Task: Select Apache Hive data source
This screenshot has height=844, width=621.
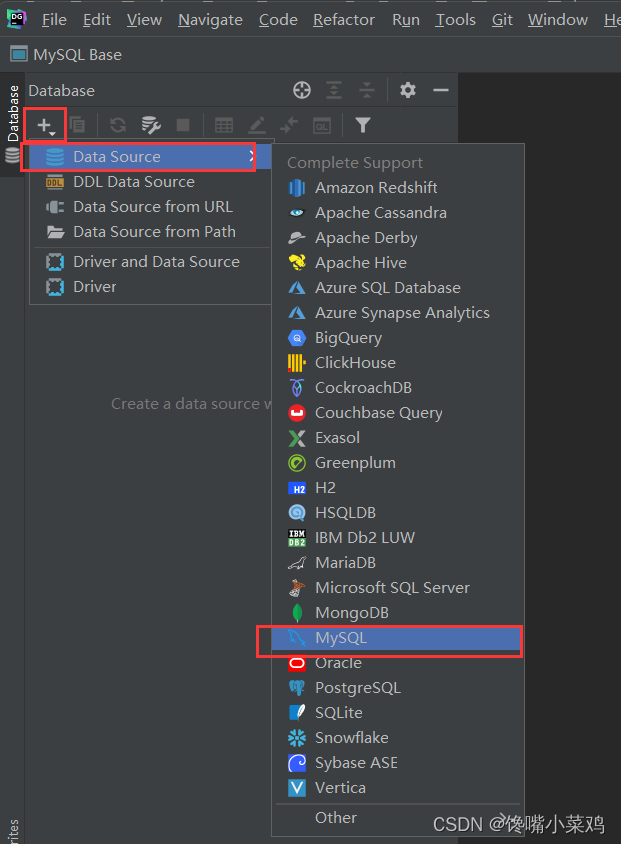Action: (398, 263)
